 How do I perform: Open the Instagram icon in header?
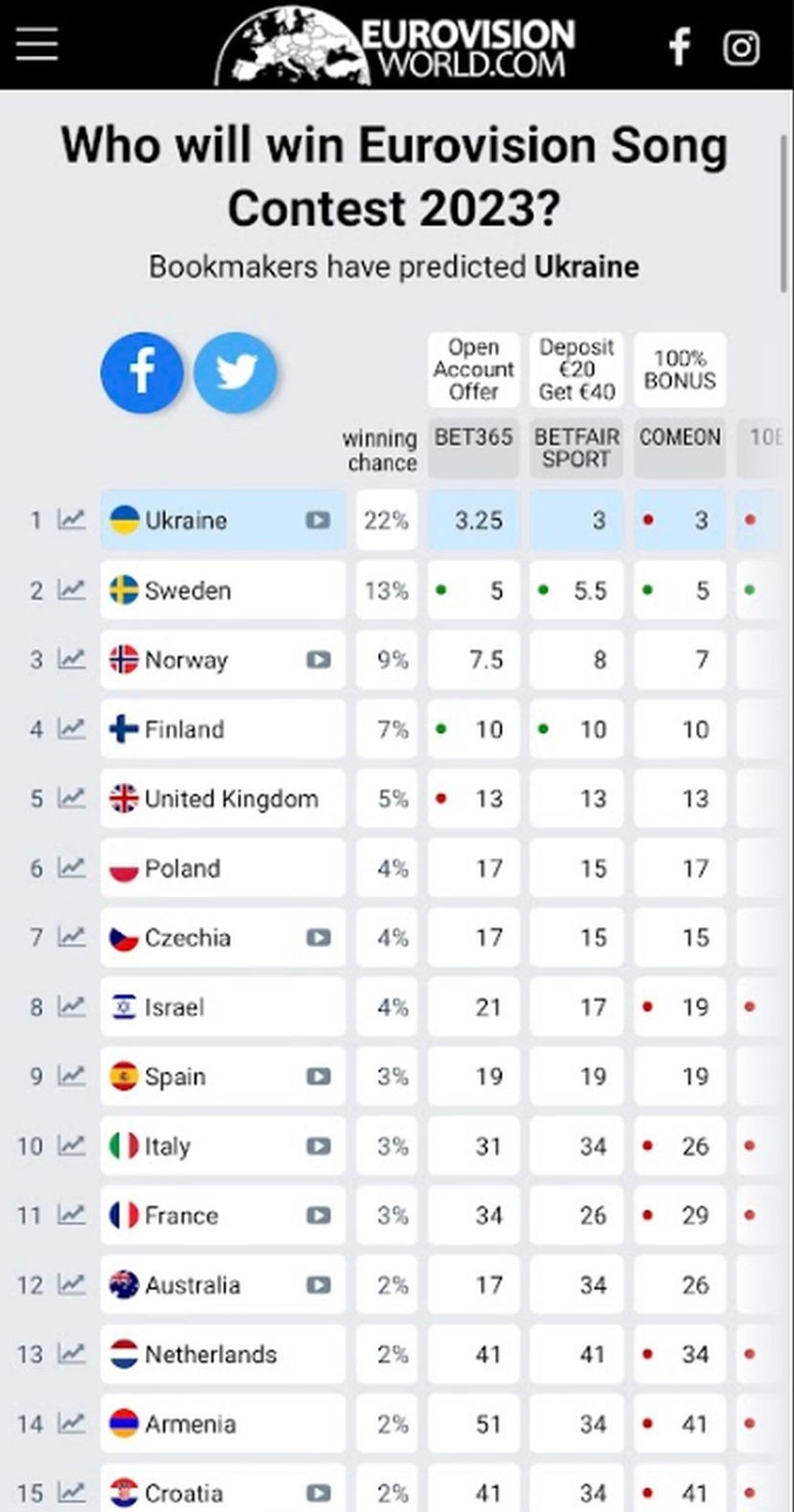click(741, 47)
